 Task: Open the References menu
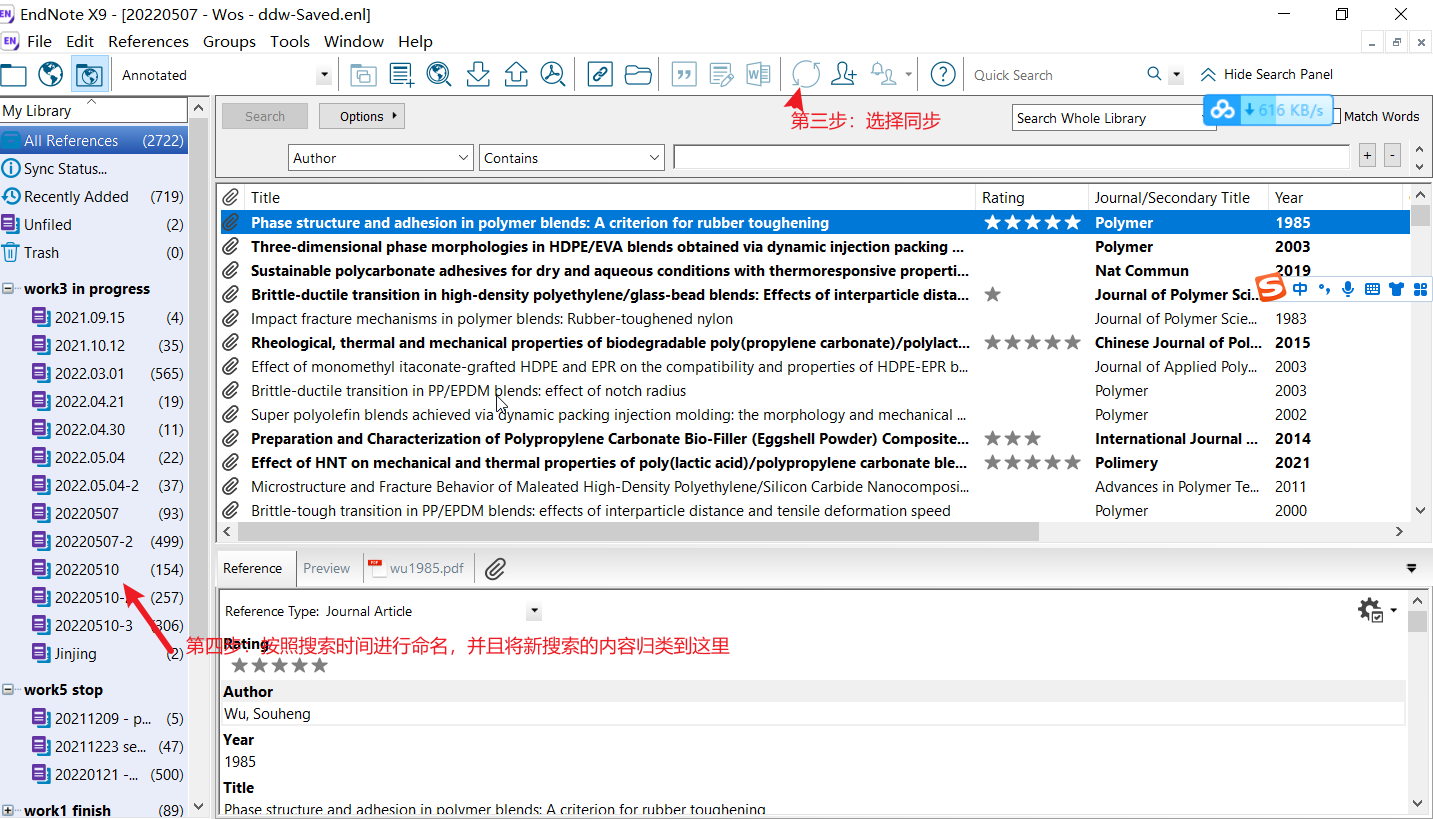coord(148,41)
